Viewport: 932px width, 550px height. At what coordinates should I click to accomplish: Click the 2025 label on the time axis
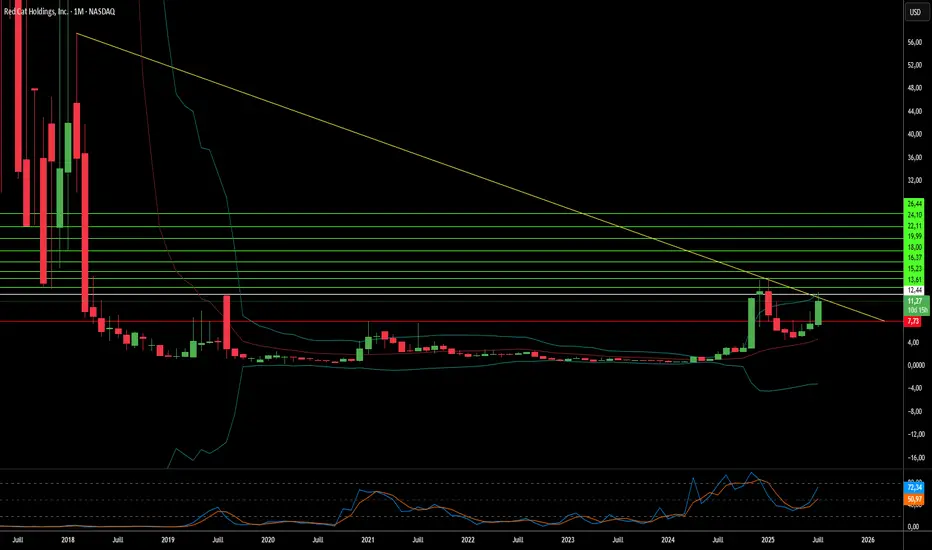point(768,539)
